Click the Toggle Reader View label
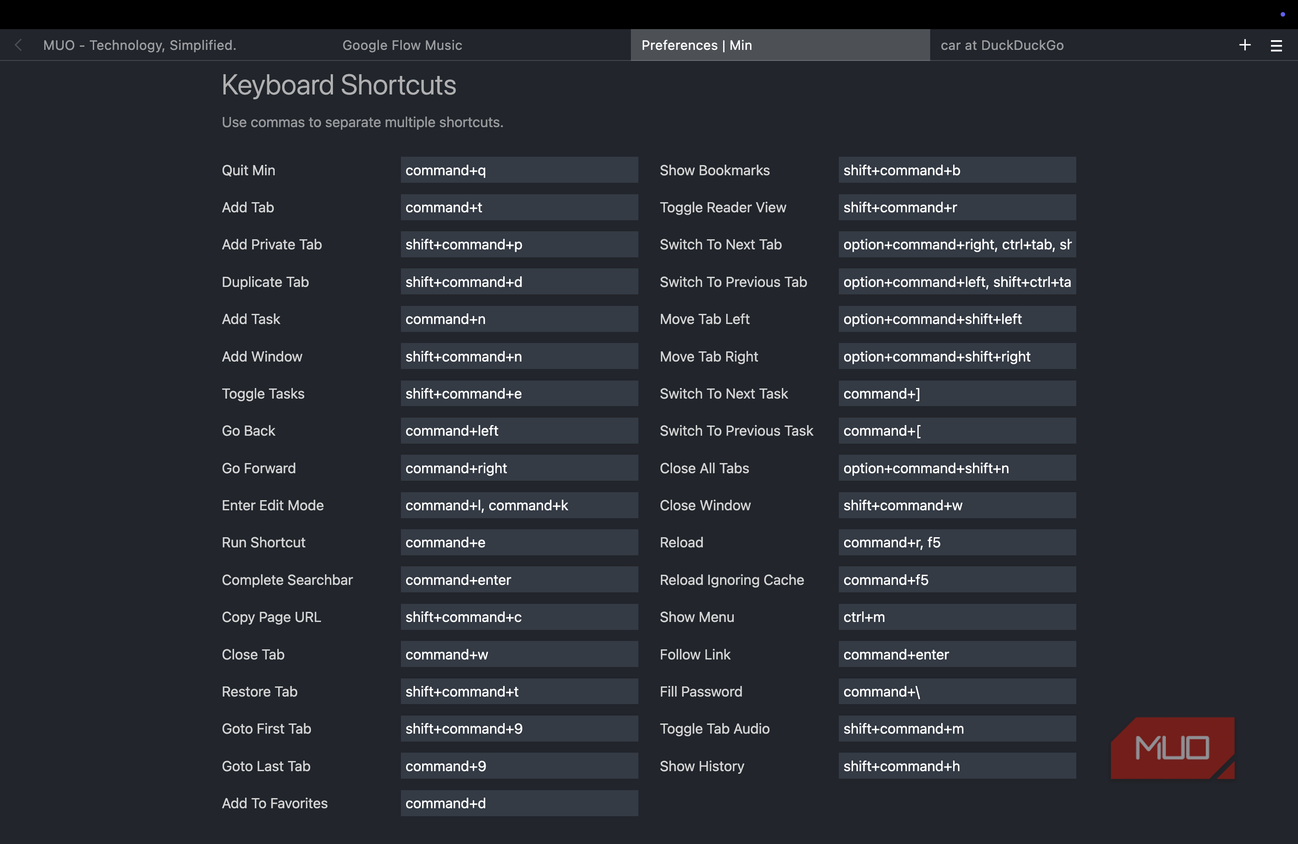Image resolution: width=1298 pixels, height=844 pixels. point(723,207)
